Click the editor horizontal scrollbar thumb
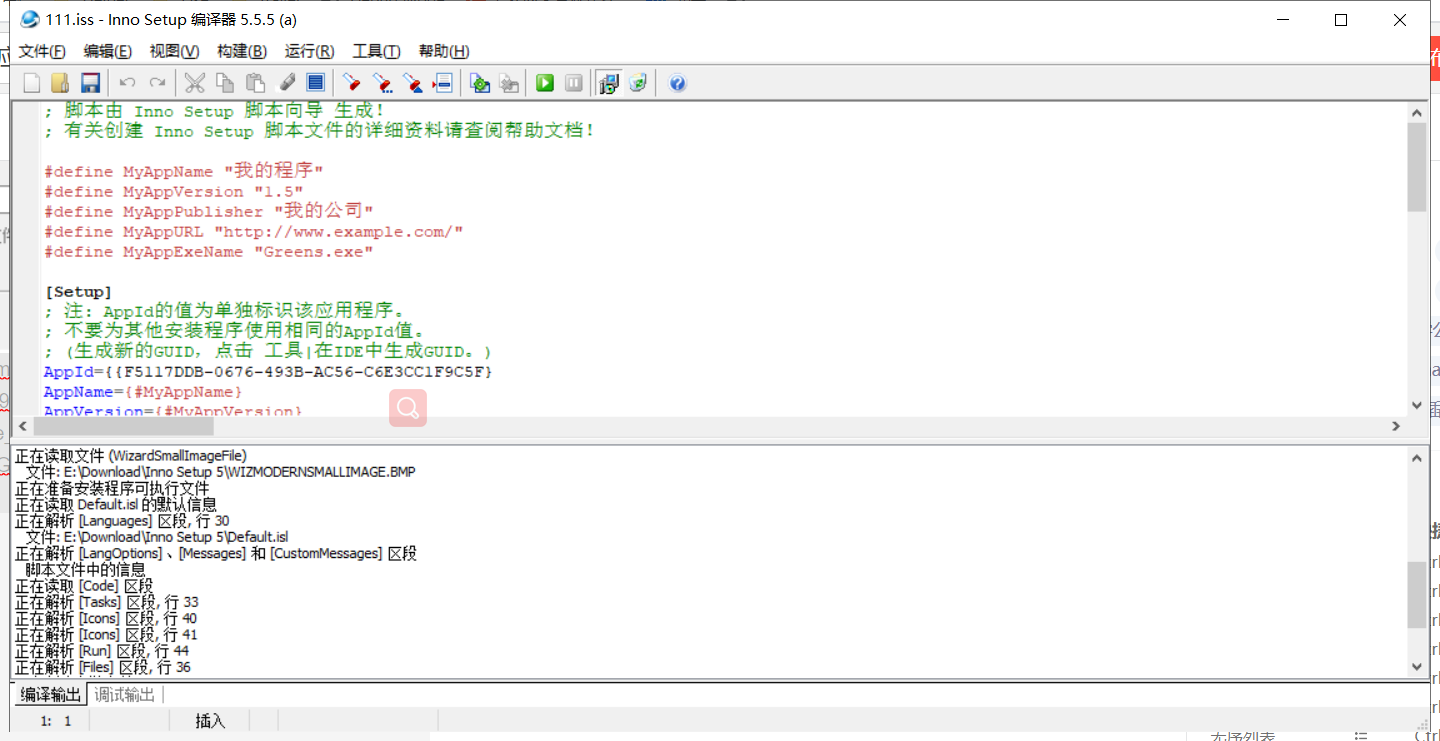 click(122, 426)
